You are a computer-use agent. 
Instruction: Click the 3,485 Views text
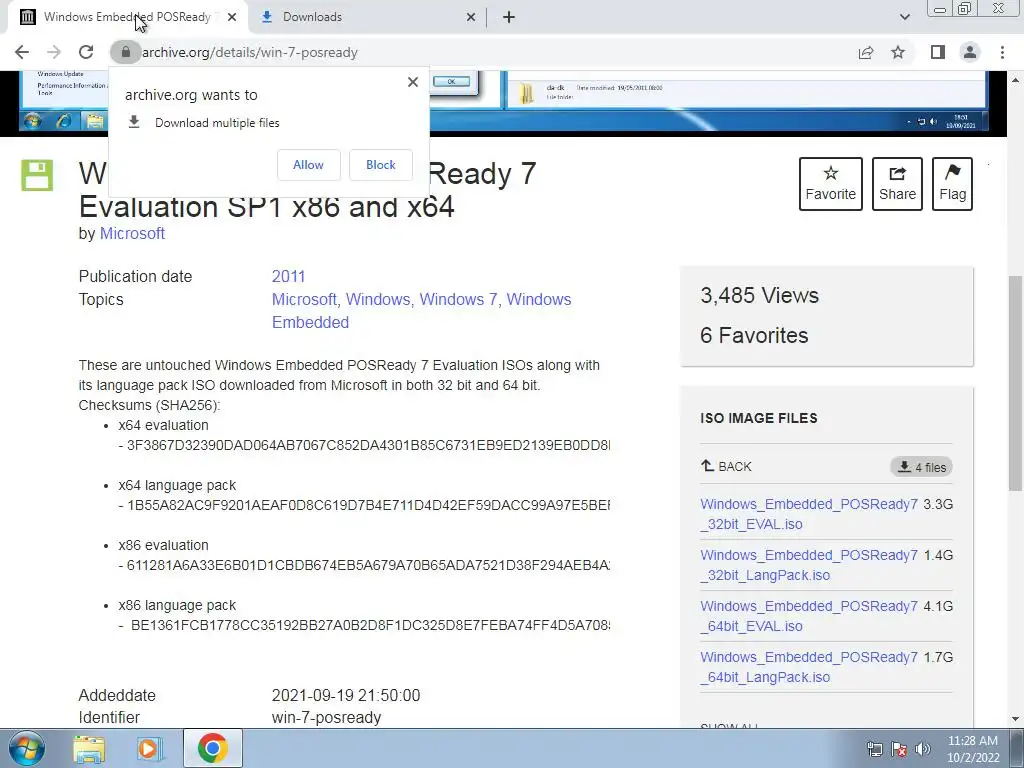coord(760,295)
